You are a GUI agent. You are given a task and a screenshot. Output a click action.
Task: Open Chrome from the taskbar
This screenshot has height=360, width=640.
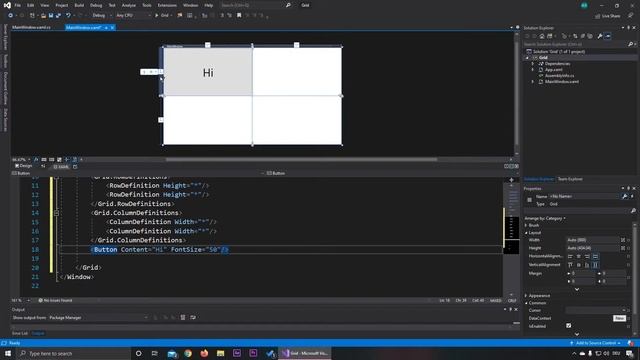188,353
